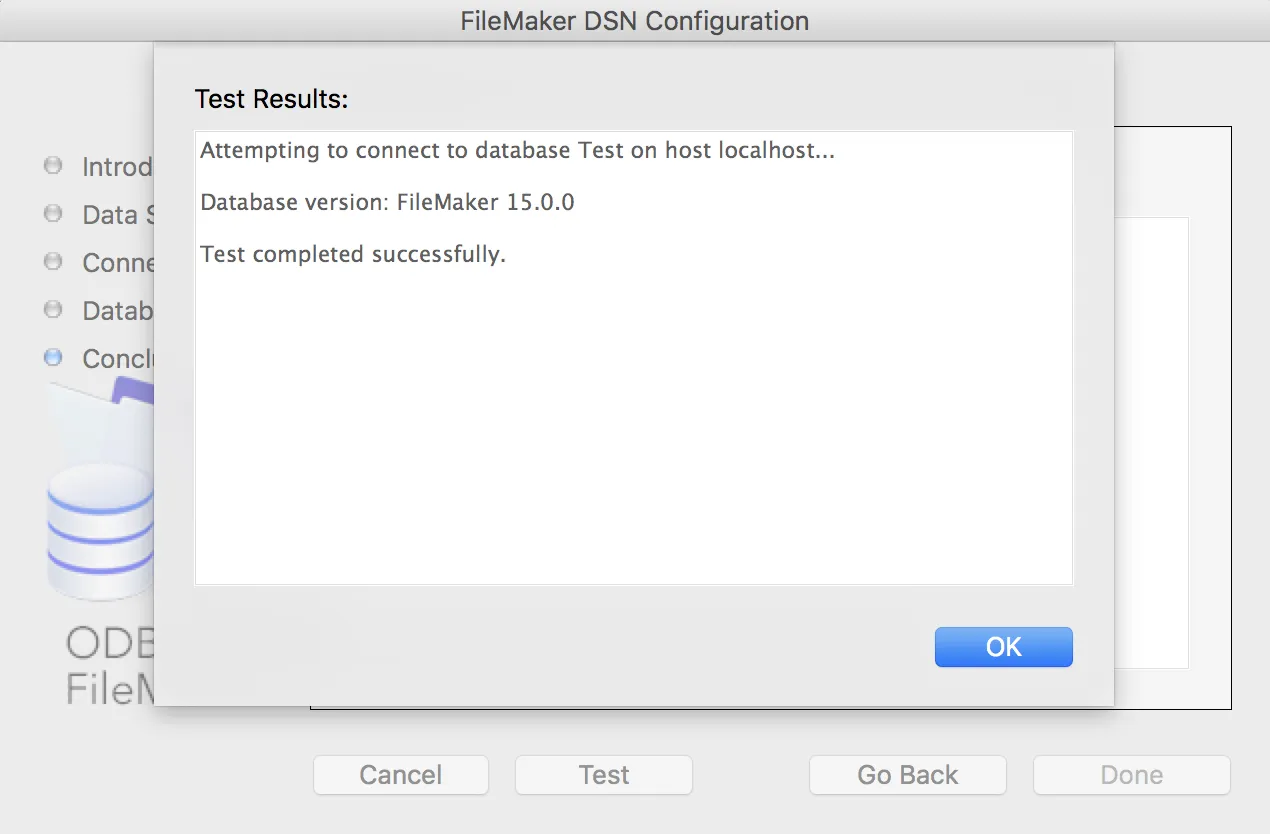Select the Introduction step label
Image resolution: width=1270 pixels, height=834 pixels.
click(117, 167)
